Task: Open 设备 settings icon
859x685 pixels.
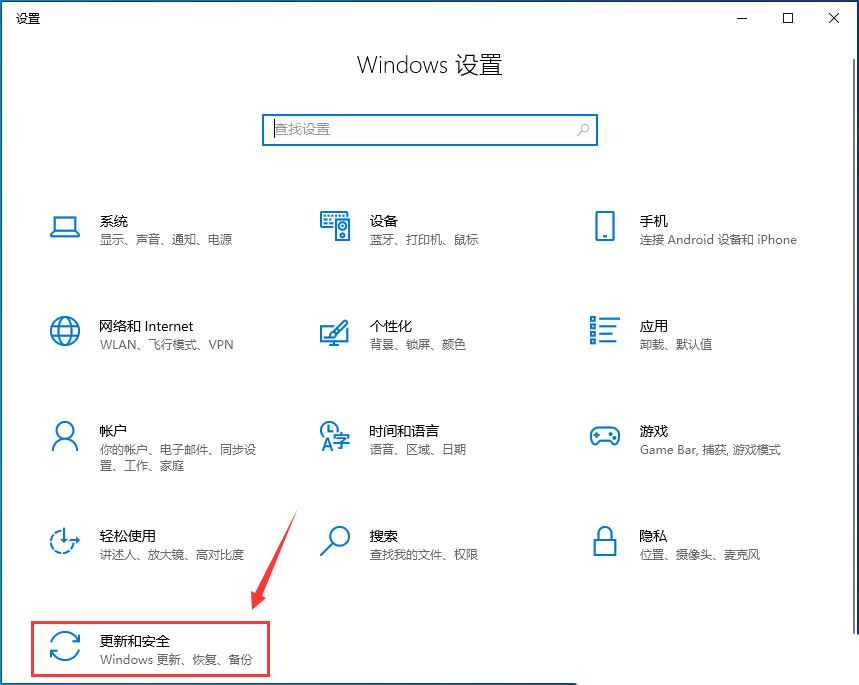Action: pyautogui.click(x=334, y=225)
